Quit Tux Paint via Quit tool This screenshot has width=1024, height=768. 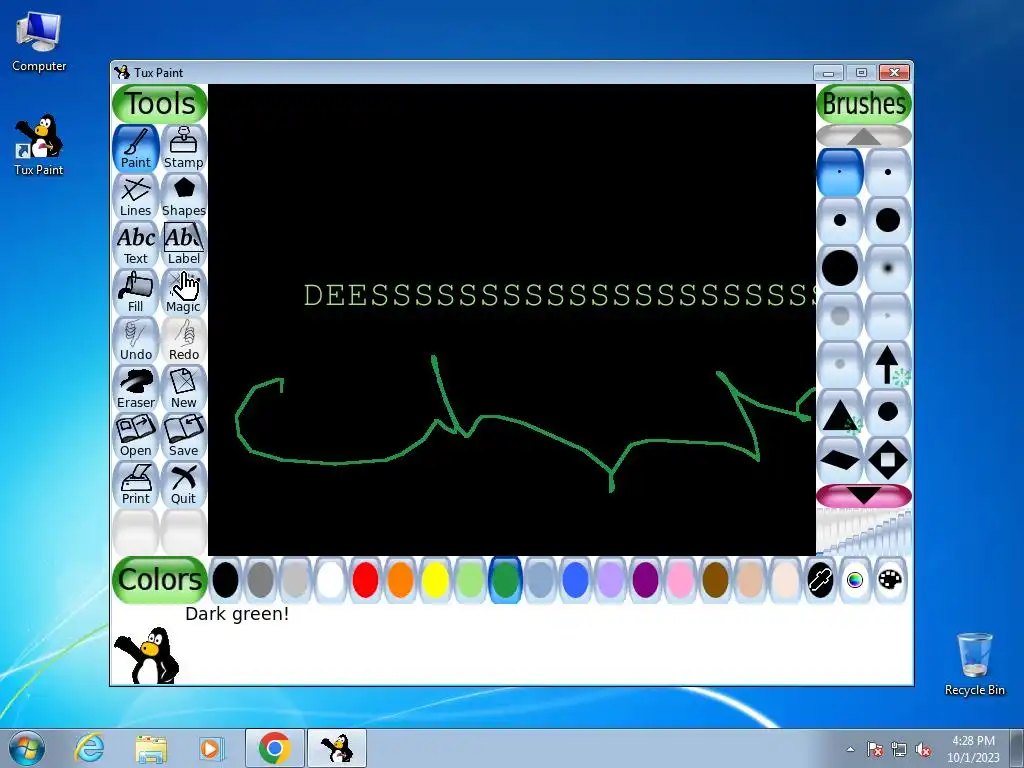pyautogui.click(x=184, y=483)
